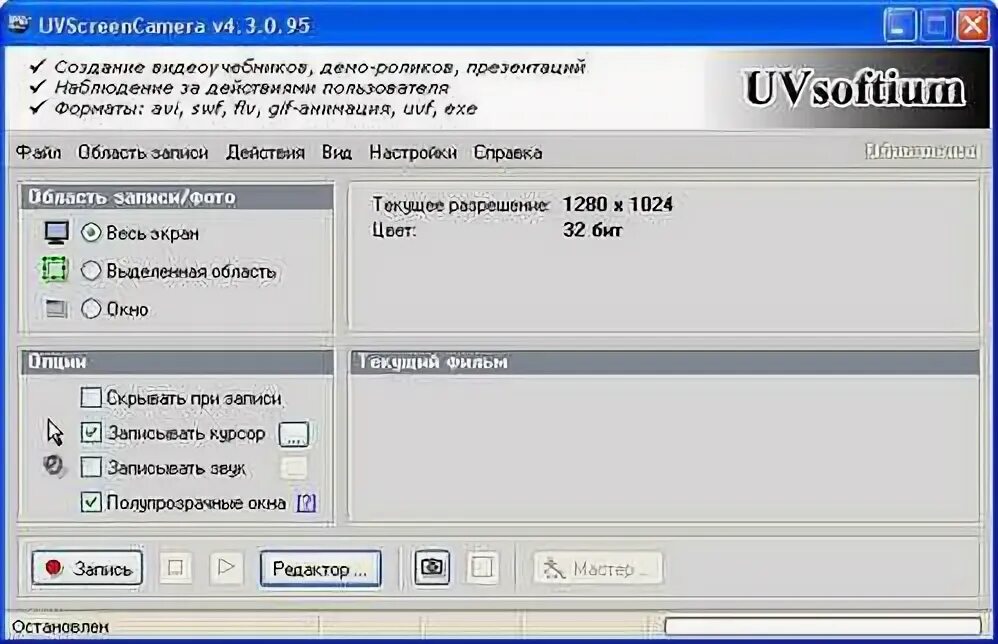
Task: Select the Окно radio button
Action: coord(91,309)
